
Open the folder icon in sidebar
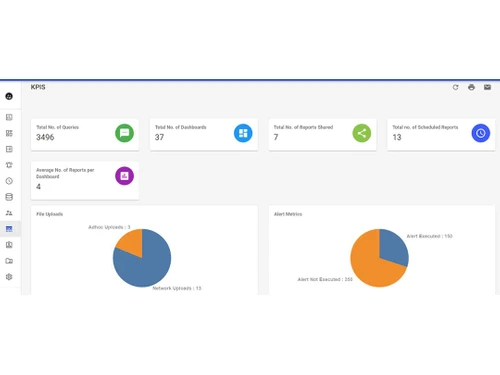point(9,261)
